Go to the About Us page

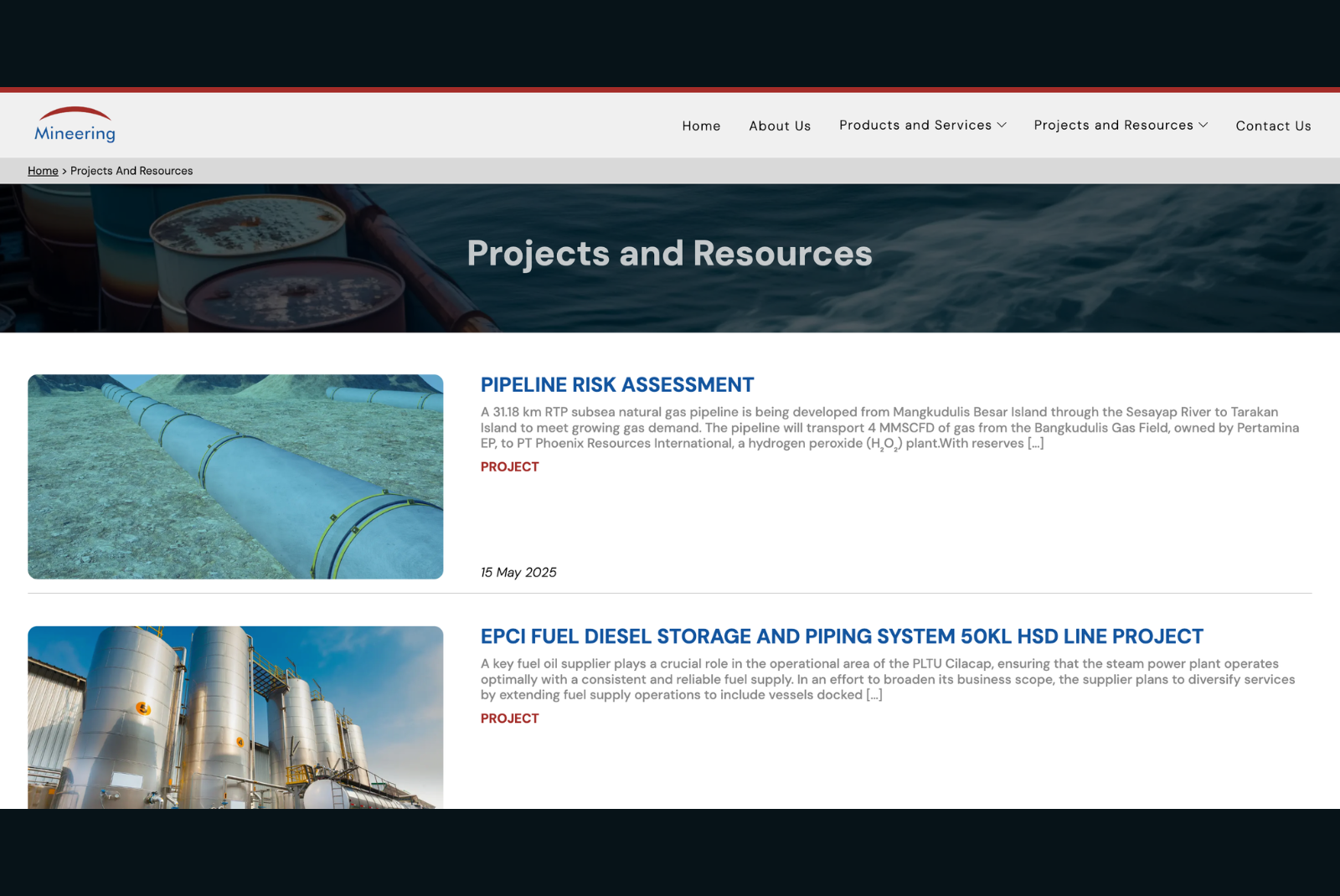click(780, 126)
